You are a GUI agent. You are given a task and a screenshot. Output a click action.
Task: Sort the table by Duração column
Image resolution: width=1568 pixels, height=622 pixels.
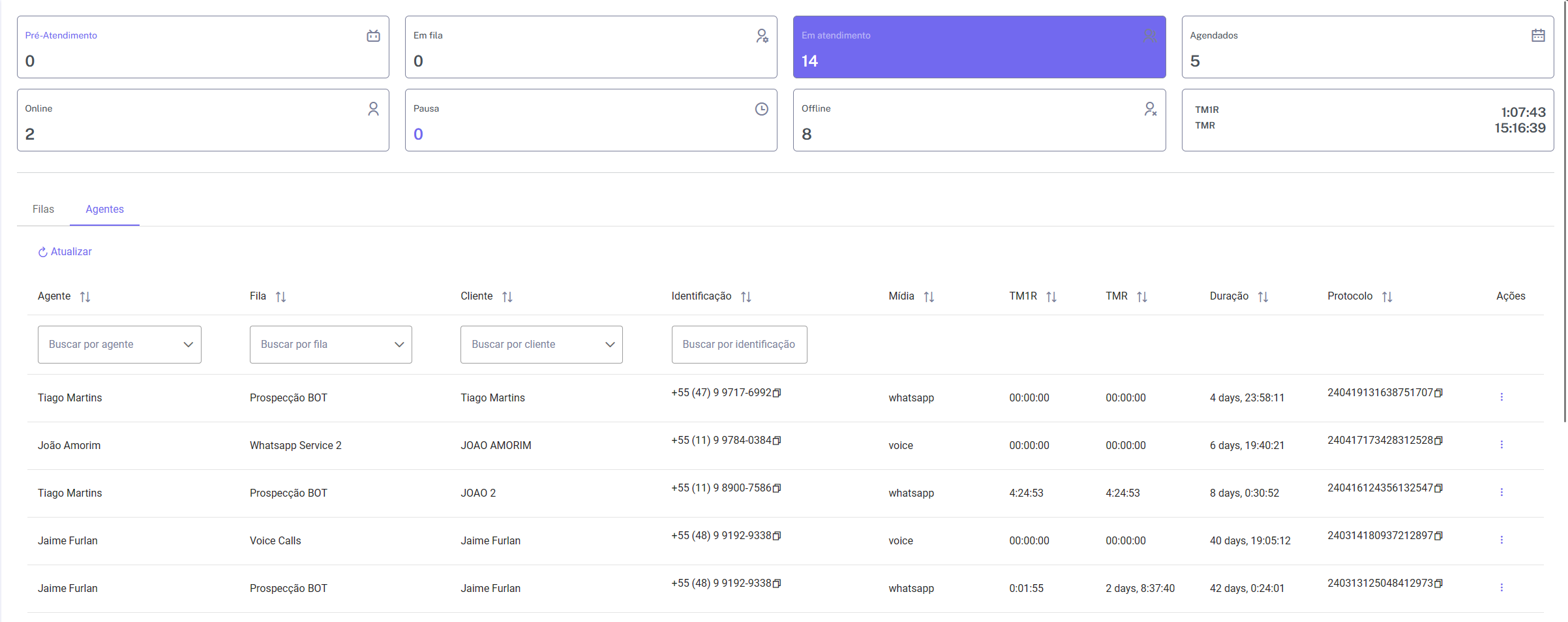[1263, 297]
